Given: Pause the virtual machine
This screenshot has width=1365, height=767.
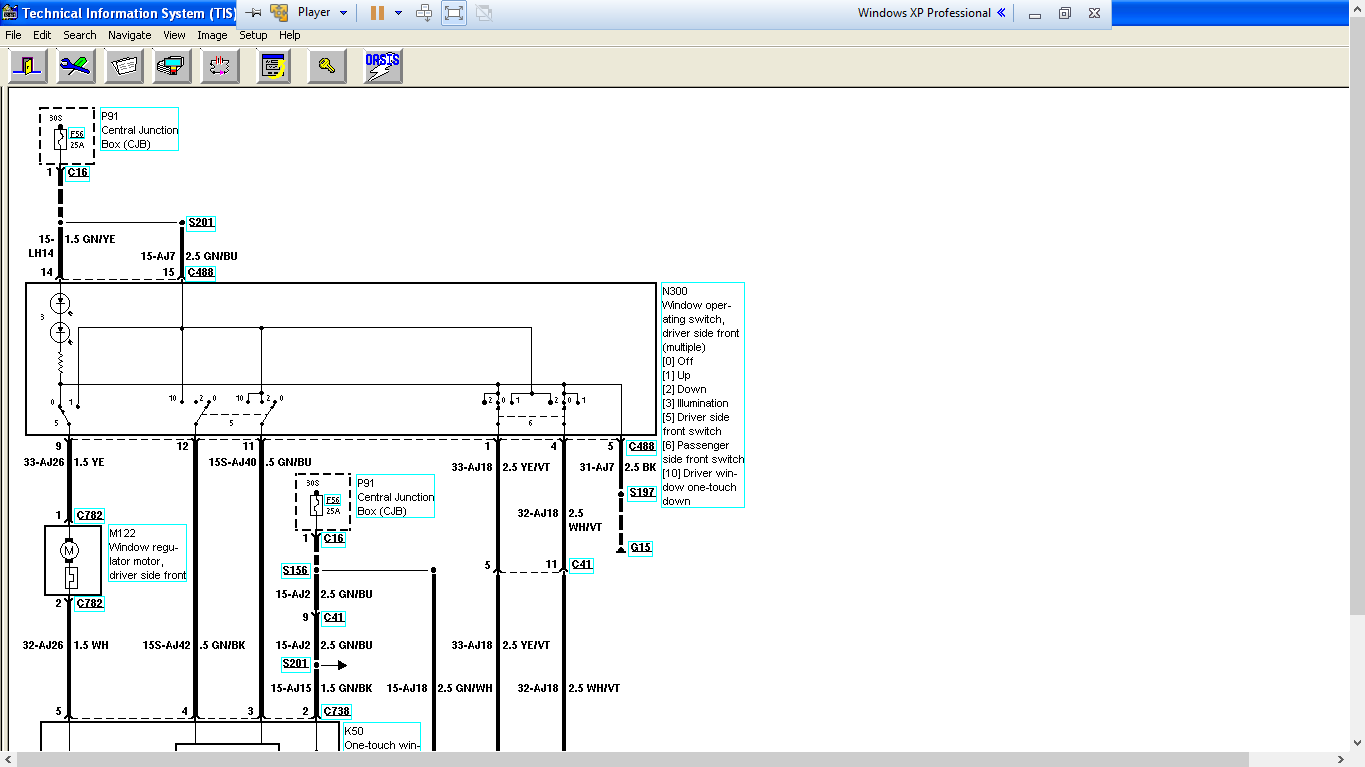Looking at the screenshot, I should point(377,13).
